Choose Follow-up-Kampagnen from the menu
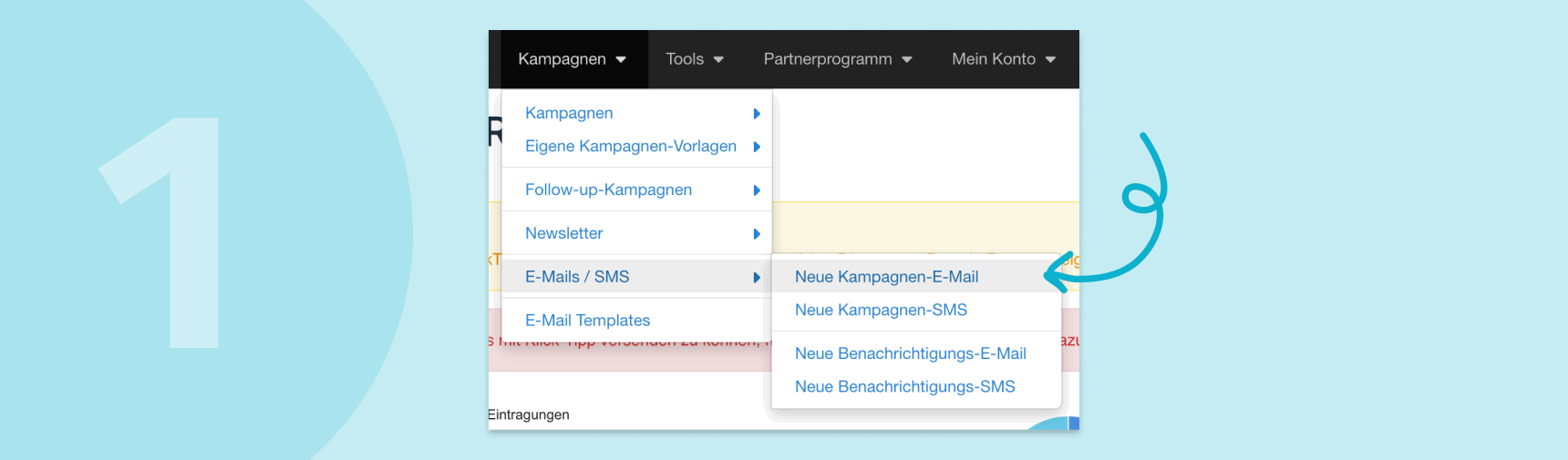The width and height of the screenshot is (1568, 460). coord(608,189)
